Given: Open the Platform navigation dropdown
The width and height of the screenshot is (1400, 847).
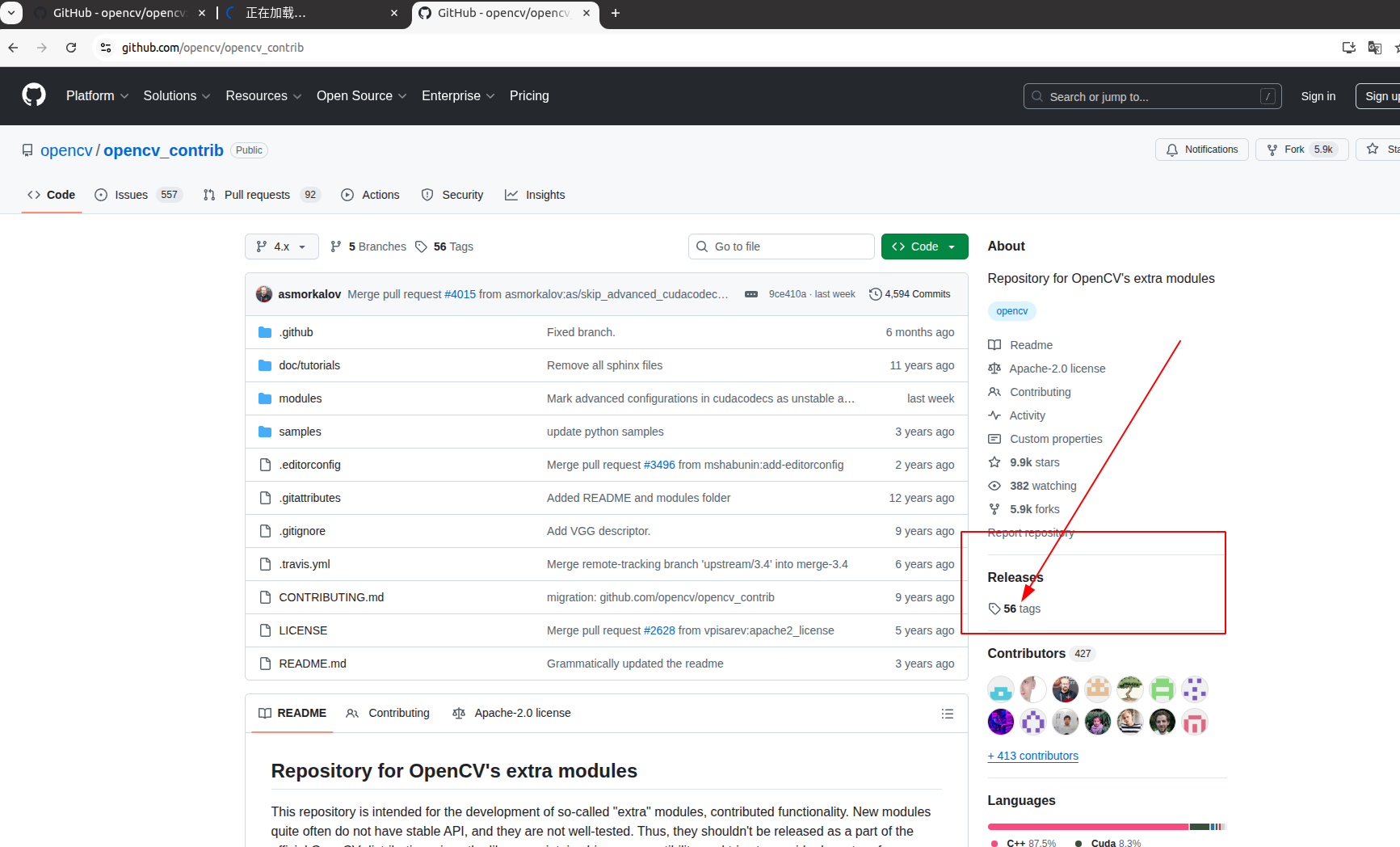Looking at the screenshot, I should [x=97, y=95].
